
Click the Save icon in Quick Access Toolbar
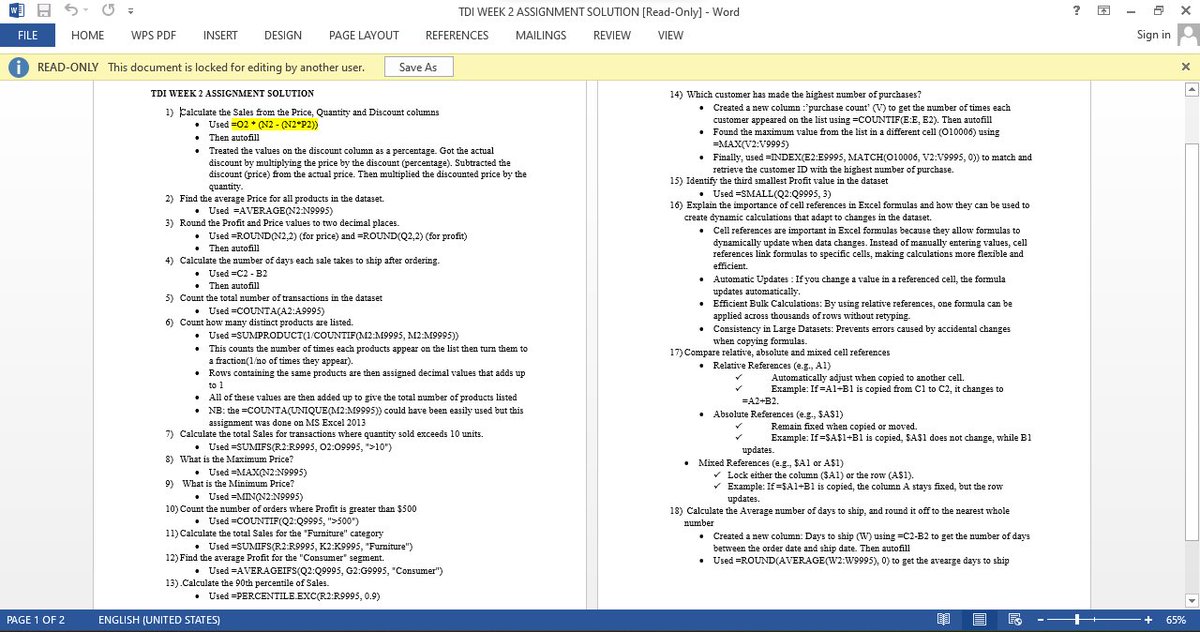pos(44,11)
